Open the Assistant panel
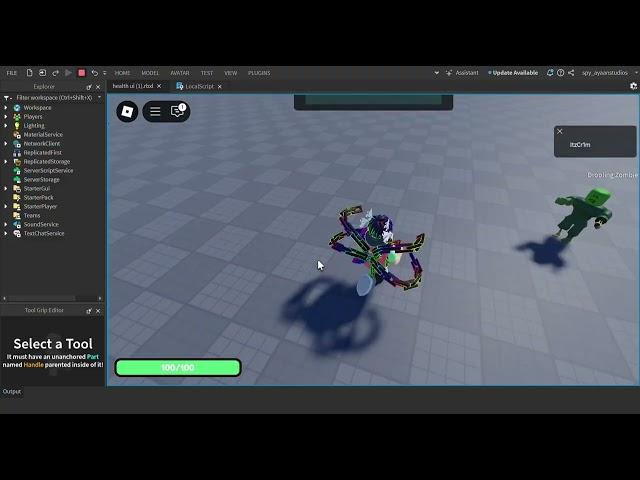The image size is (640, 480). point(462,73)
